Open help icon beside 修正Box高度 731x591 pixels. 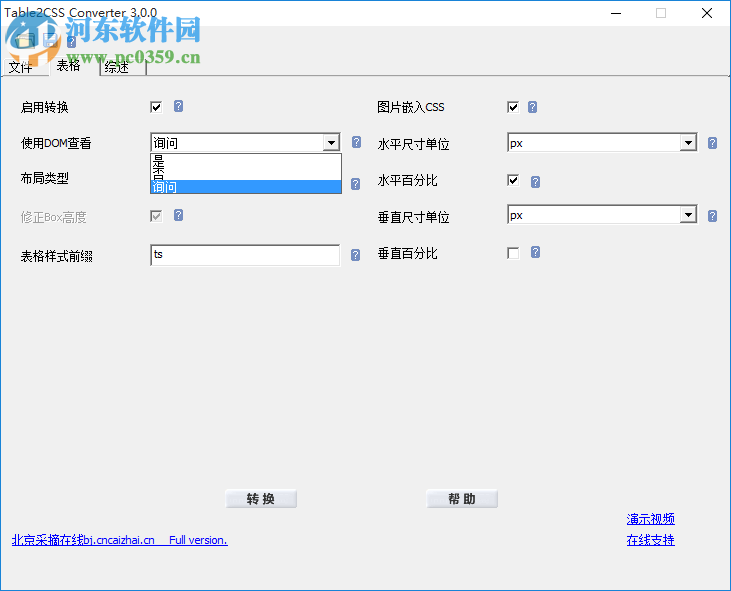(179, 215)
